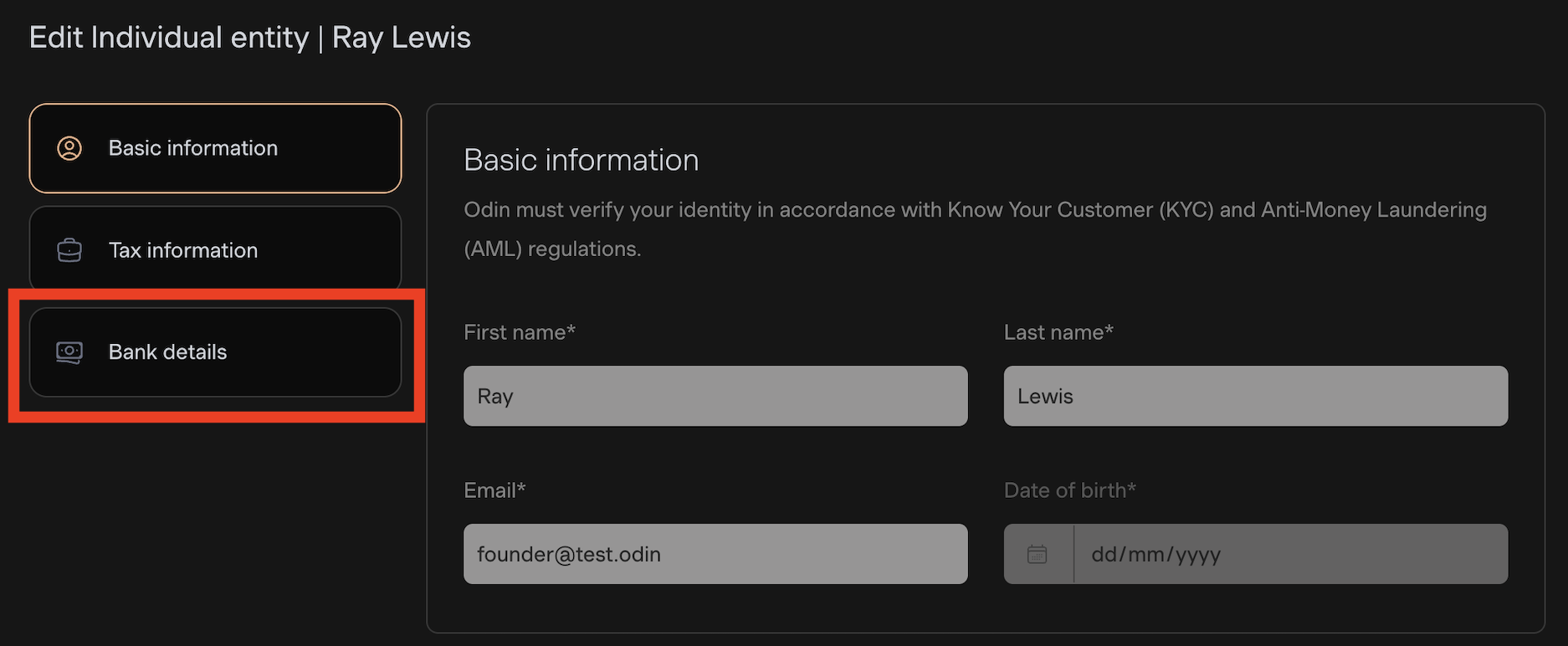Open the Tax information tab
1568x646 pixels.
tap(215, 249)
